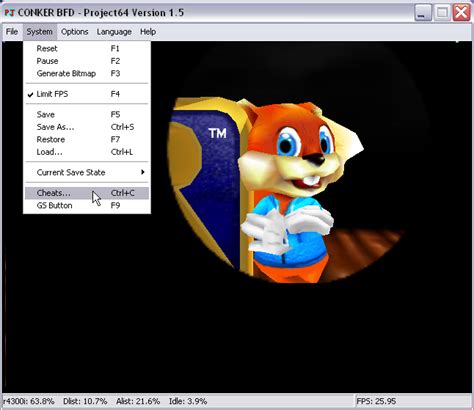Click the GS Button menu entry
Screen dimensions: 474x410
87,205
